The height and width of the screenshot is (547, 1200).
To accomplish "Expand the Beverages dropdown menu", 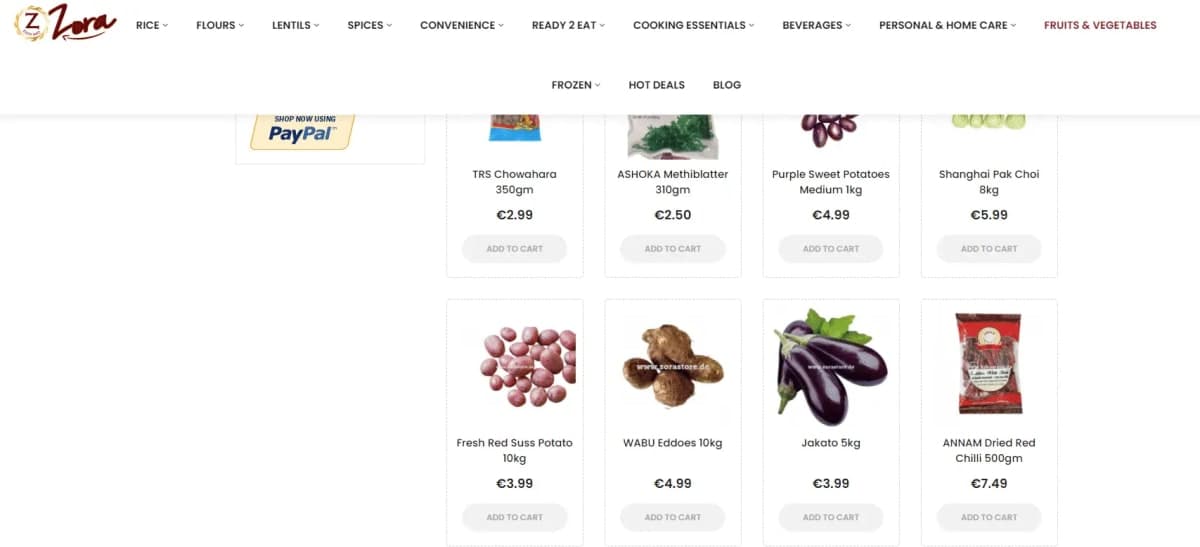I will [816, 25].
